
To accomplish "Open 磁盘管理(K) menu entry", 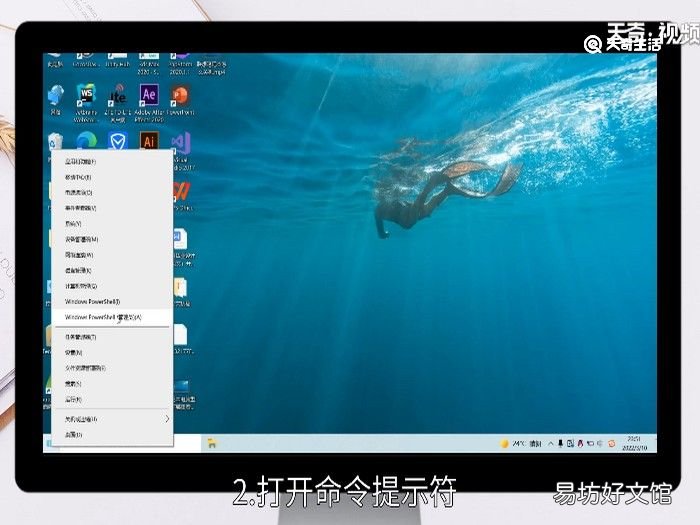I will [x=112, y=271].
